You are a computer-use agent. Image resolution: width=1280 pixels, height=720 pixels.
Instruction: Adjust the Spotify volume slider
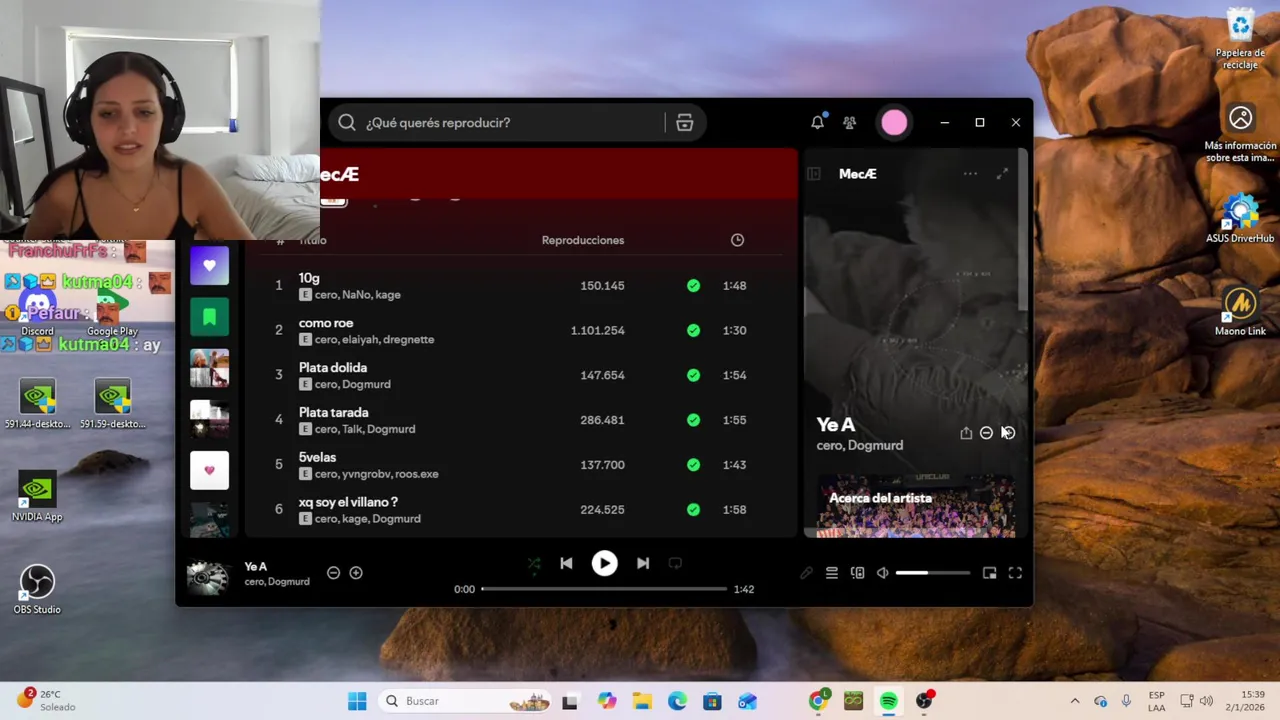[933, 573]
